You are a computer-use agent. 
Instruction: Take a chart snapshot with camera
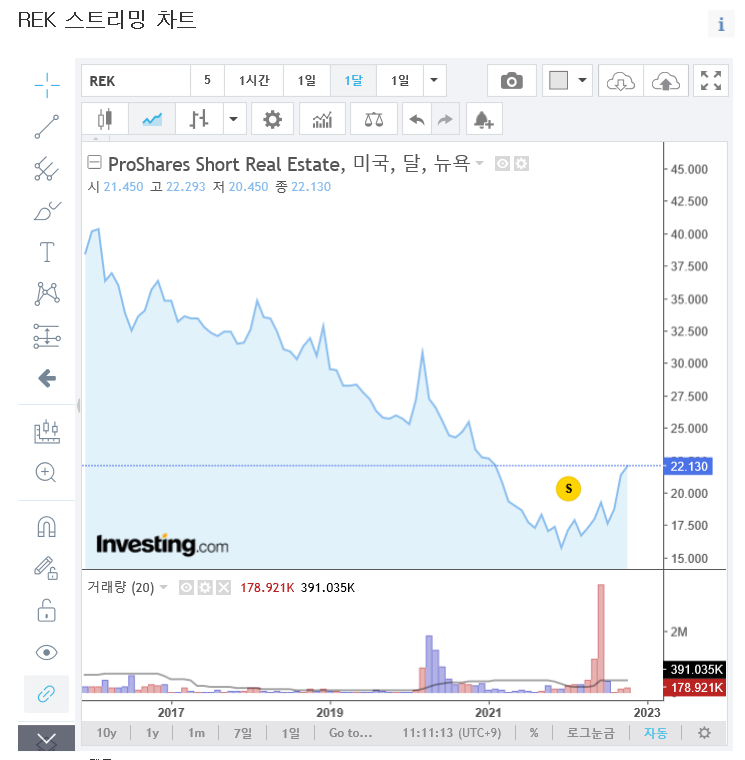click(512, 80)
